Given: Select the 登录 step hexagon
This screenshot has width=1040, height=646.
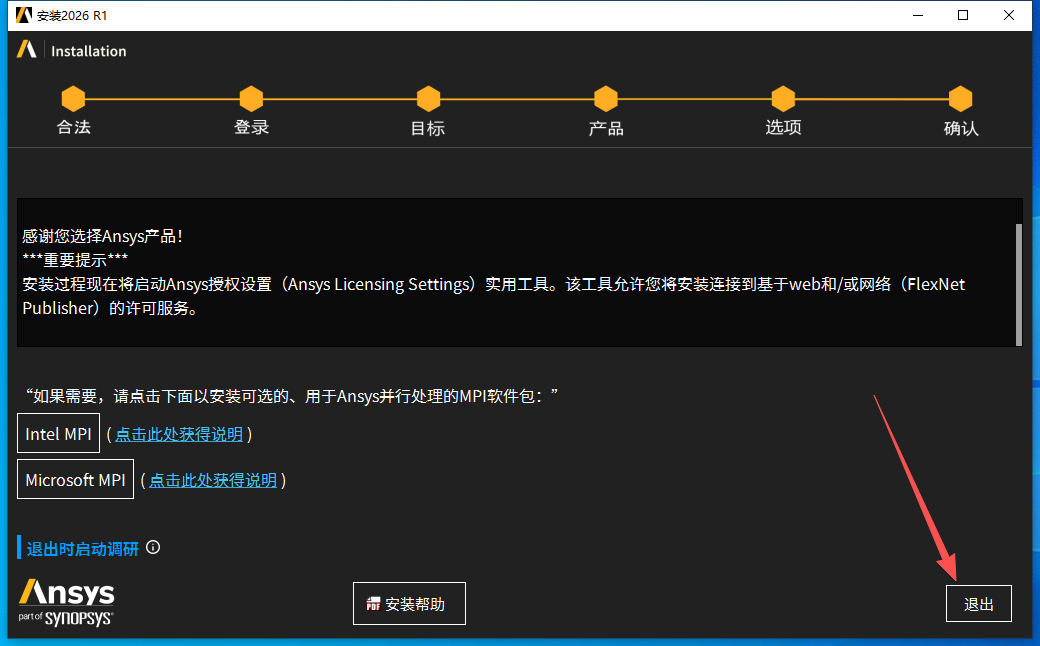Looking at the screenshot, I should (251, 98).
